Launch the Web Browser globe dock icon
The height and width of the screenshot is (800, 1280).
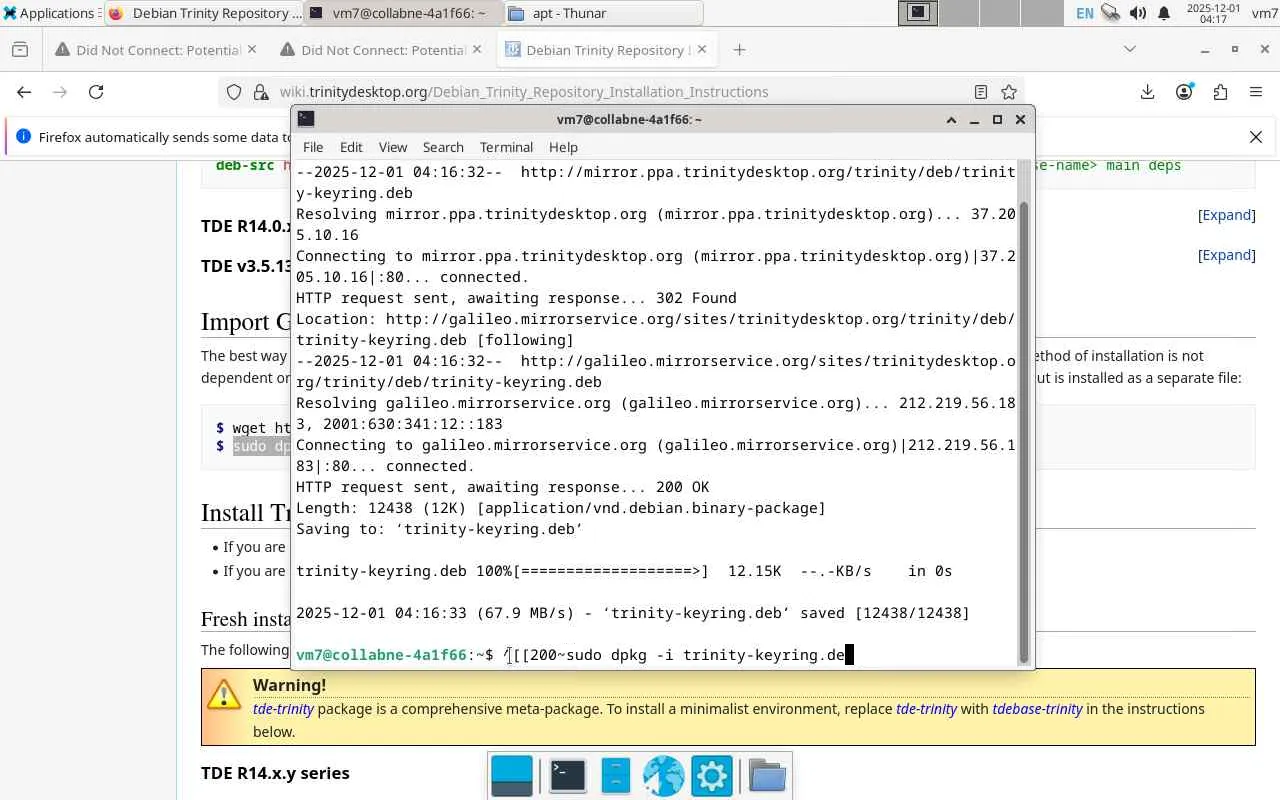pyautogui.click(x=663, y=776)
